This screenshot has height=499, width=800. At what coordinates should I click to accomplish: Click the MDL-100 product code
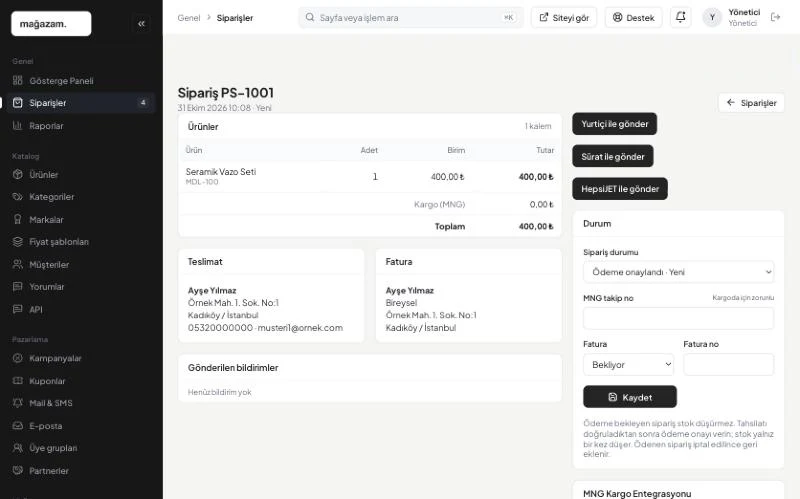pos(202,182)
